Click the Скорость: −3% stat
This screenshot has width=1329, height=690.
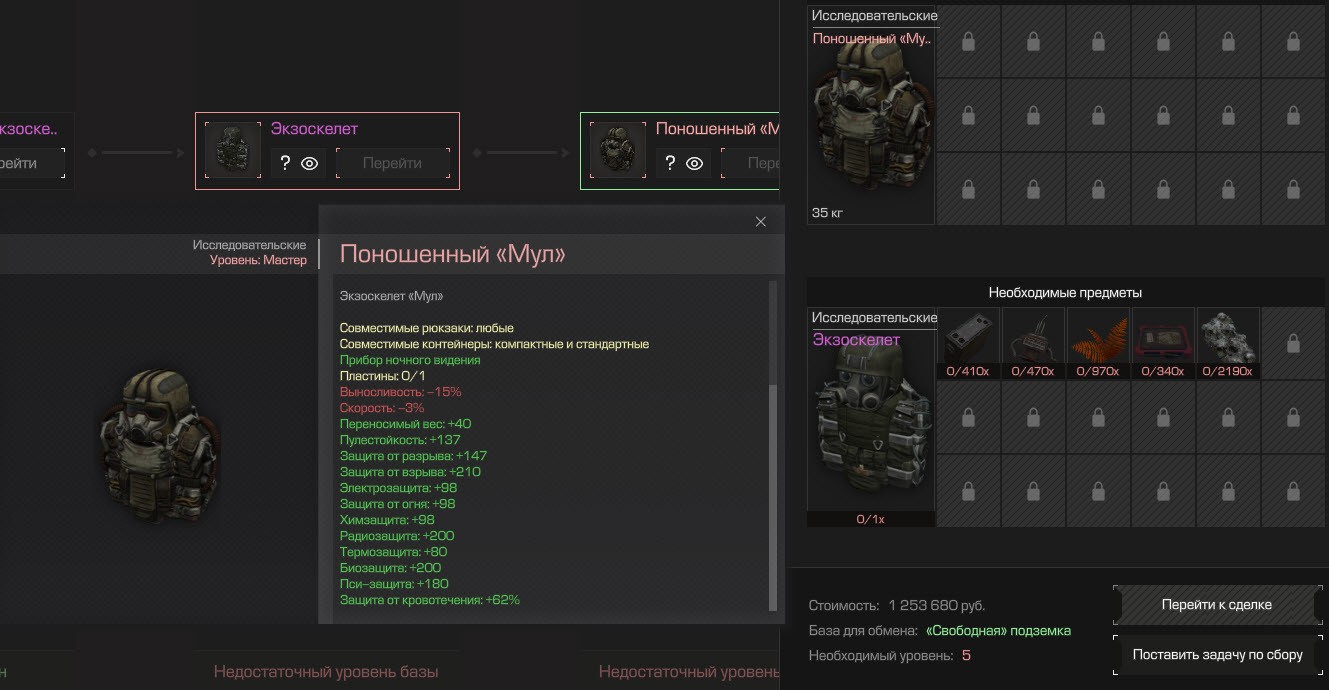(x=382, y=408)
